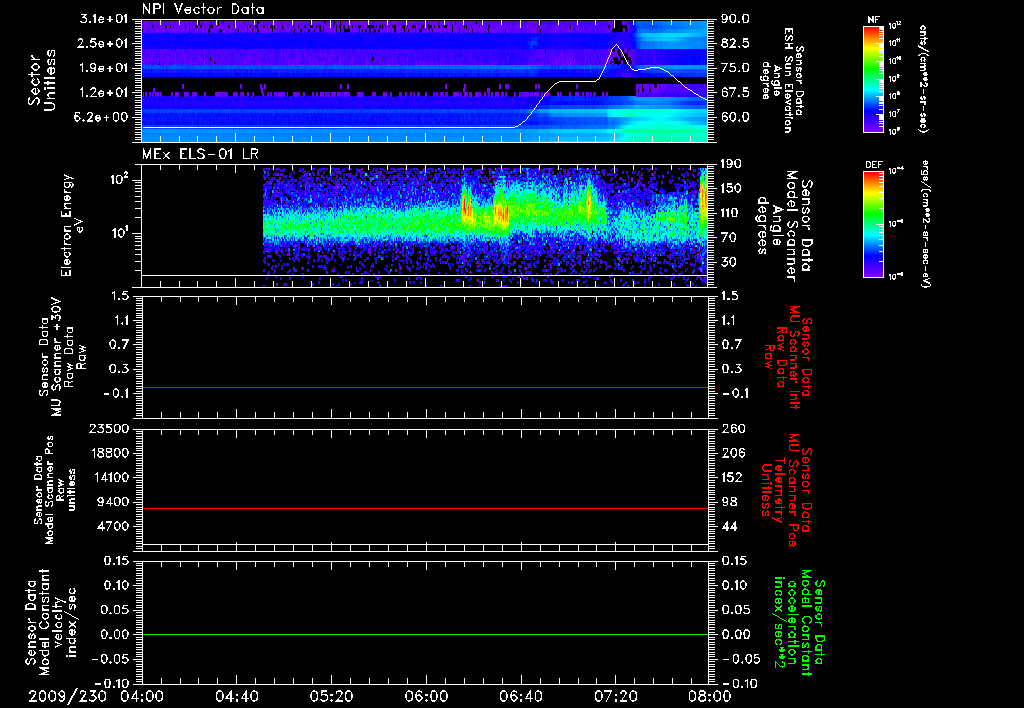Click the NPI sector spectrogram plot

point(424,81)
